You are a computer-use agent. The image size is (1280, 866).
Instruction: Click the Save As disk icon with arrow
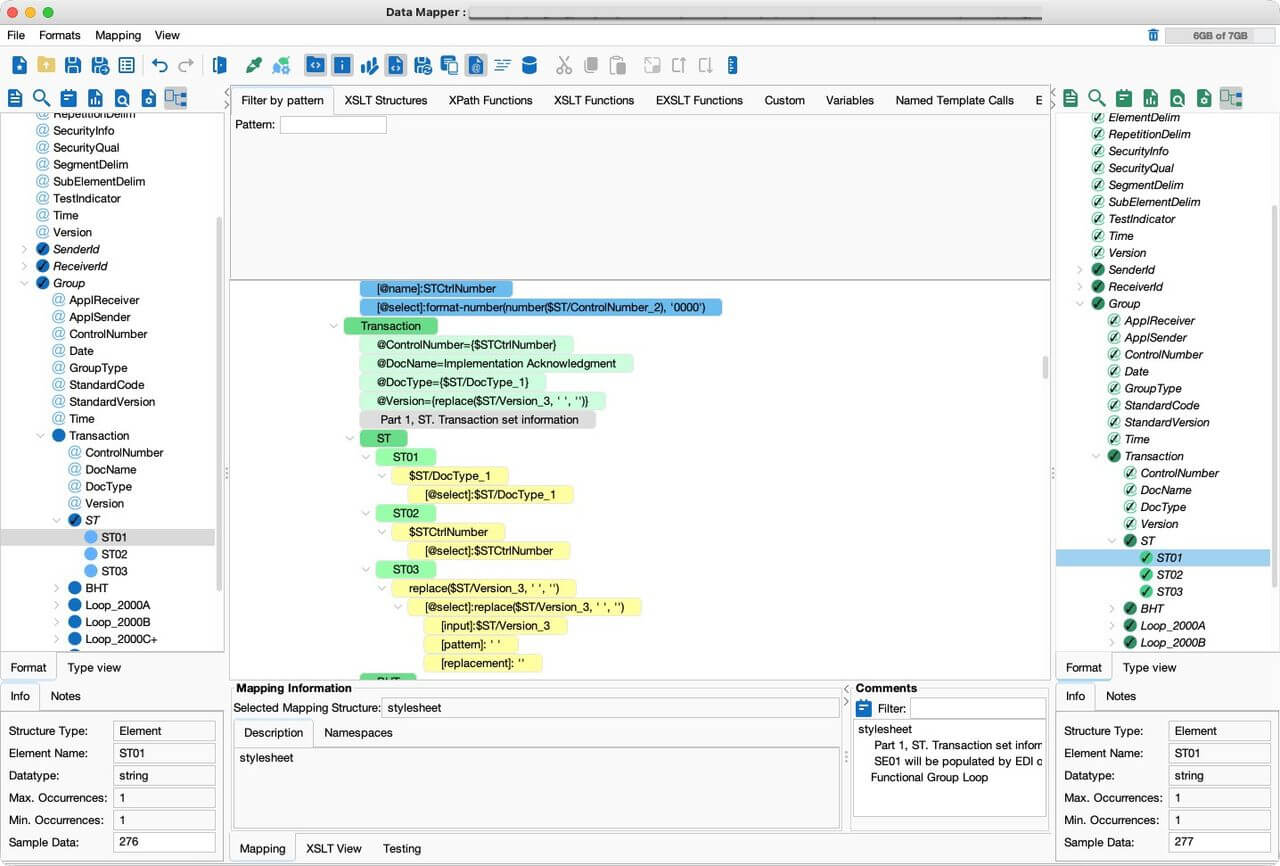click(x=100, y=66)
